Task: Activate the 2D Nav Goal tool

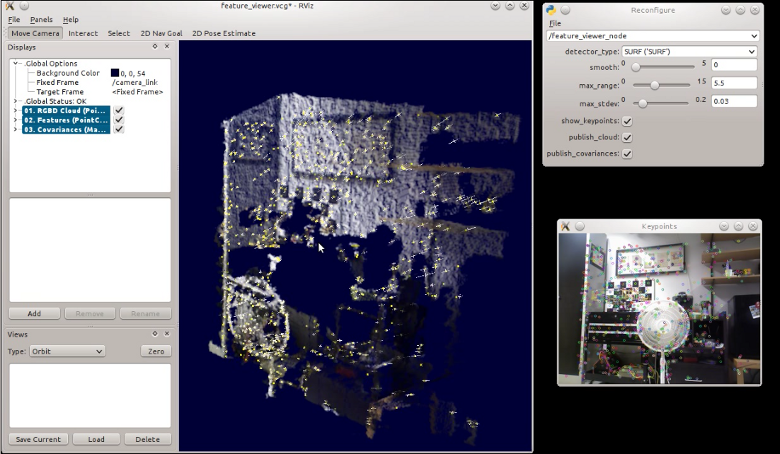Action: click(161, 33)
